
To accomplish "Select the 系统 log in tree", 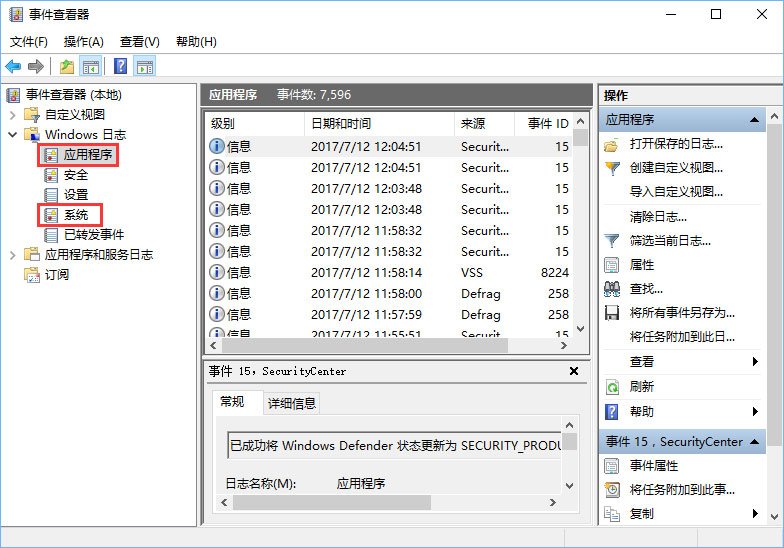I will pos(76,215).
